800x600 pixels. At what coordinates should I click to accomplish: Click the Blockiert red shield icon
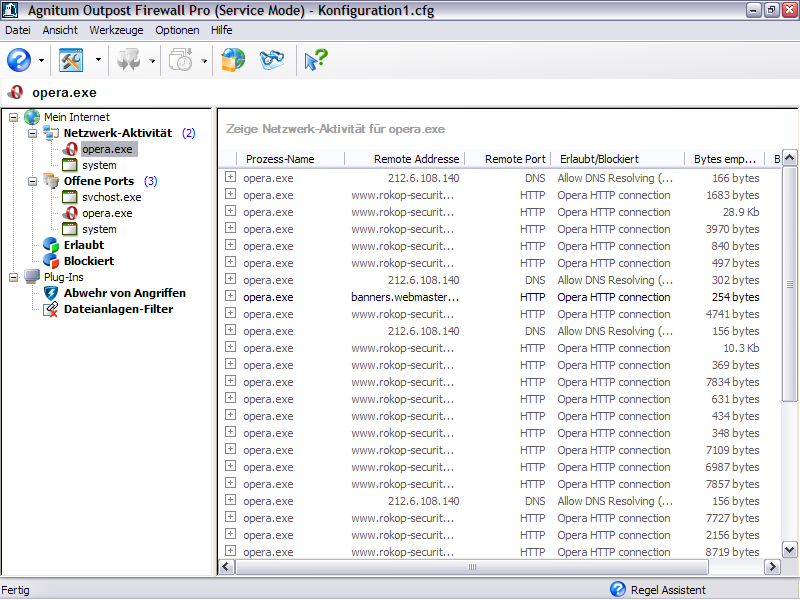click(x=51, y=261)
